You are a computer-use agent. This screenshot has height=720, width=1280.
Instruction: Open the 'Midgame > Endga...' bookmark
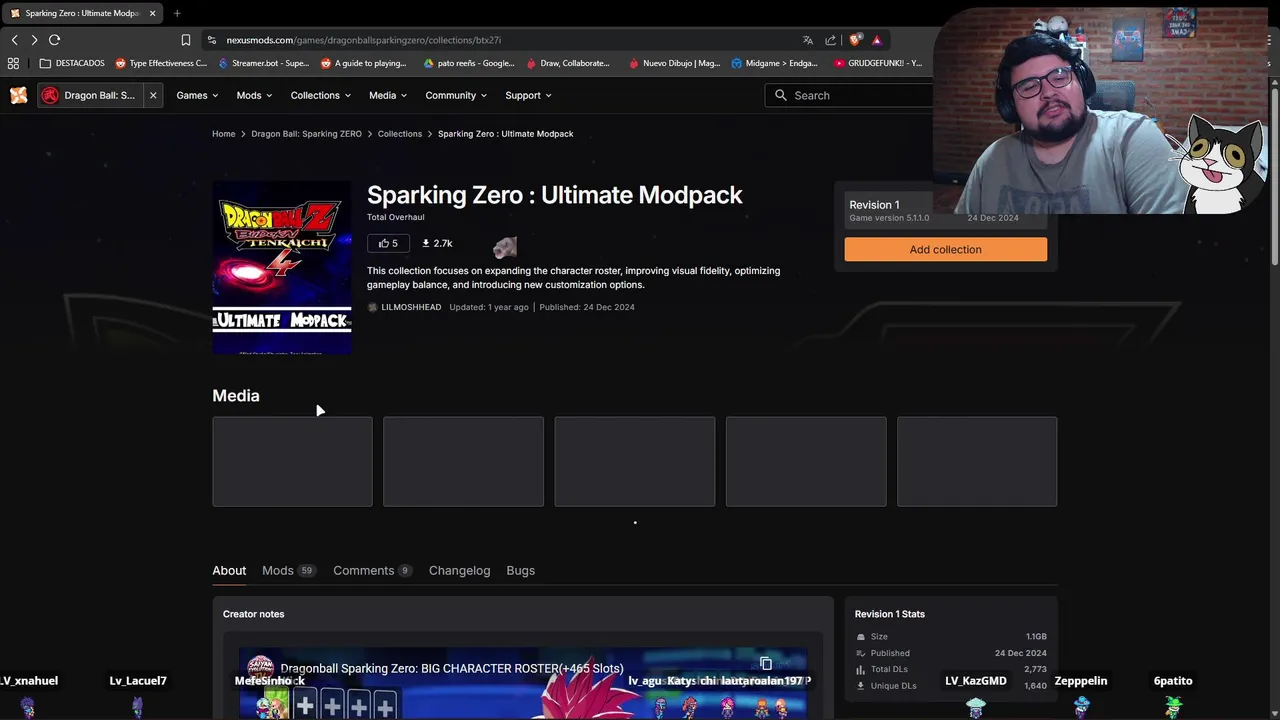point(775,63)
